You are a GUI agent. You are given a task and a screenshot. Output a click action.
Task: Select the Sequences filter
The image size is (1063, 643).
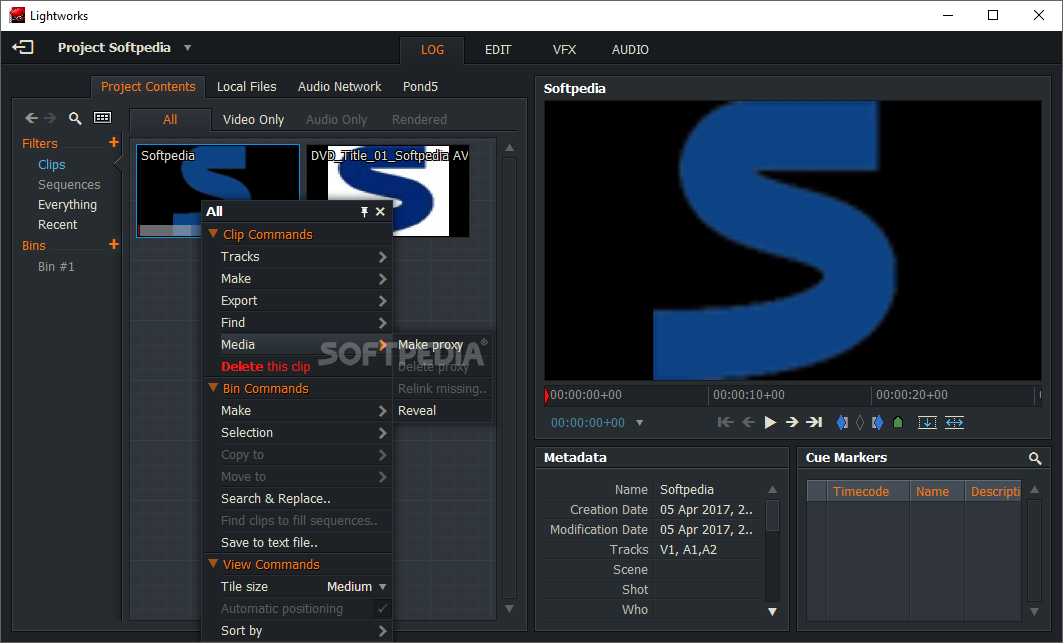[x=68, y=184]
